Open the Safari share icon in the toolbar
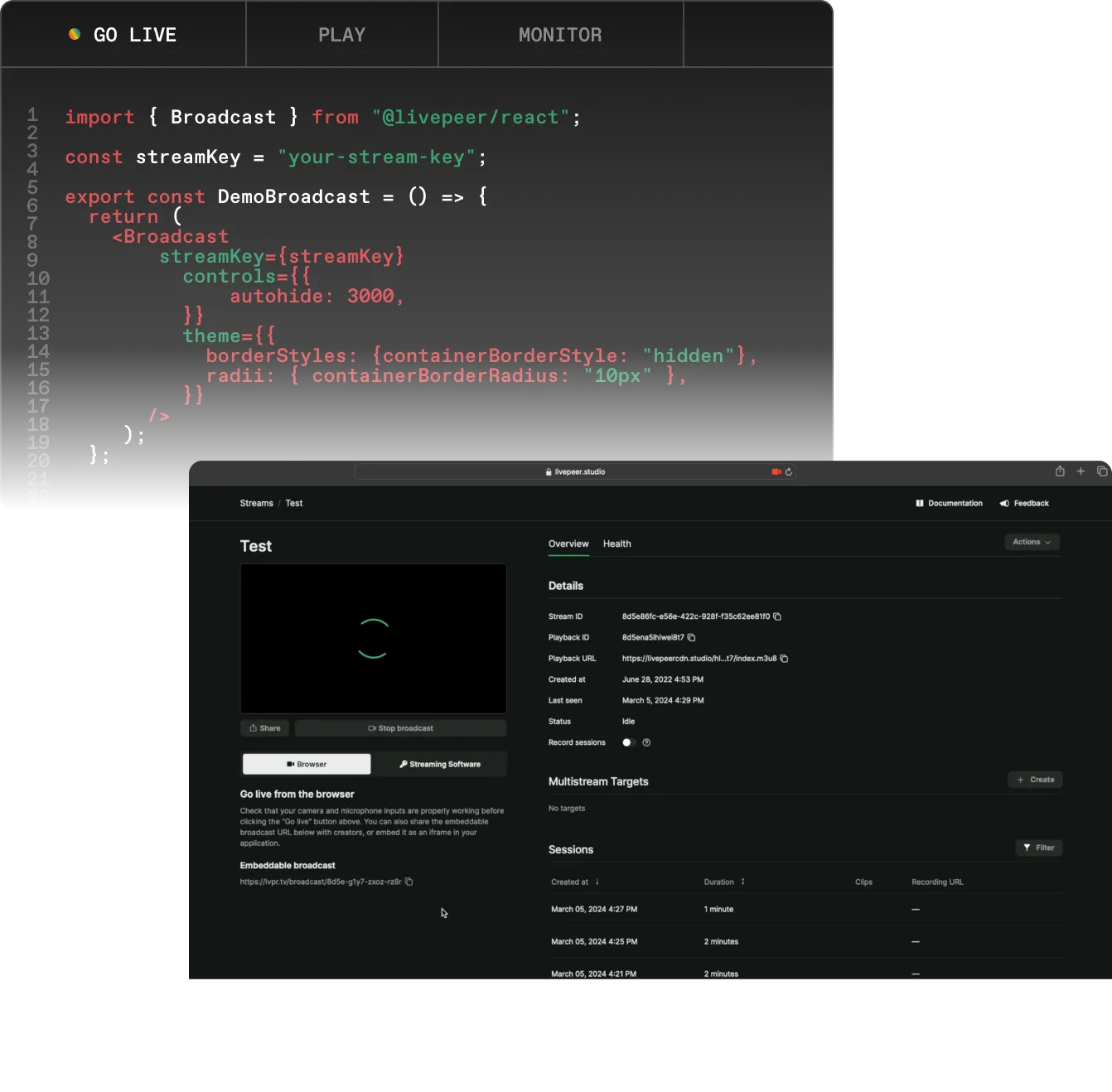The height and width of the screenshot is (1092, 1112). tap(1059, 471)
